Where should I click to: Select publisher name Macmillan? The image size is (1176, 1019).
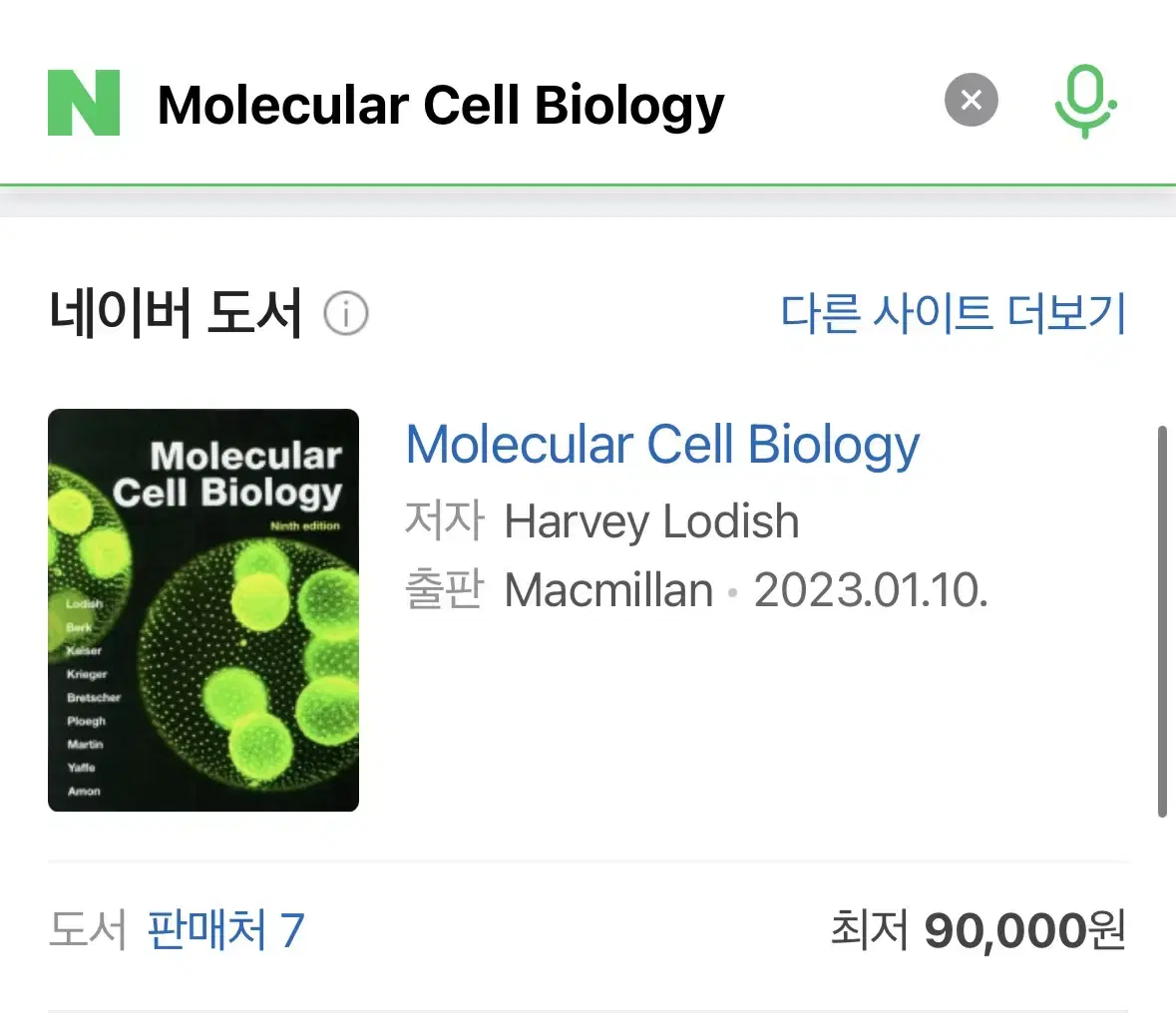[x=608, y=590]
